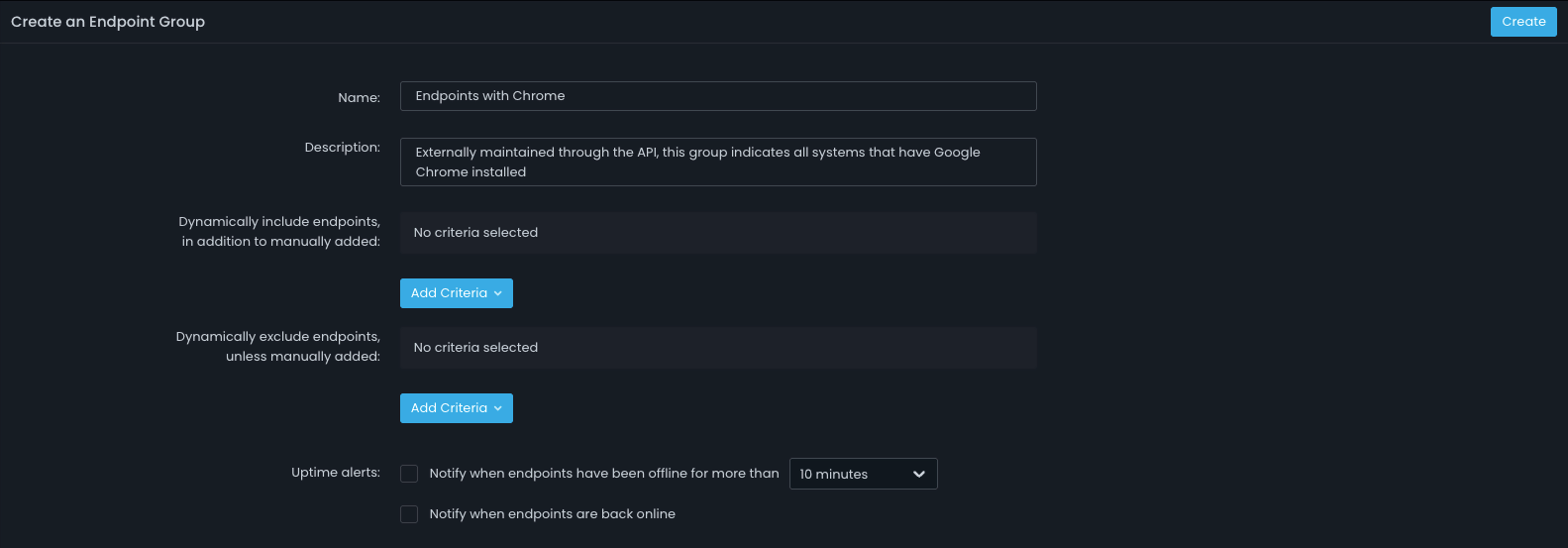Screen dimensions: 1568x548
Task: Click the 'Notify when endpoints are back online' label
Action: [552, 514]
